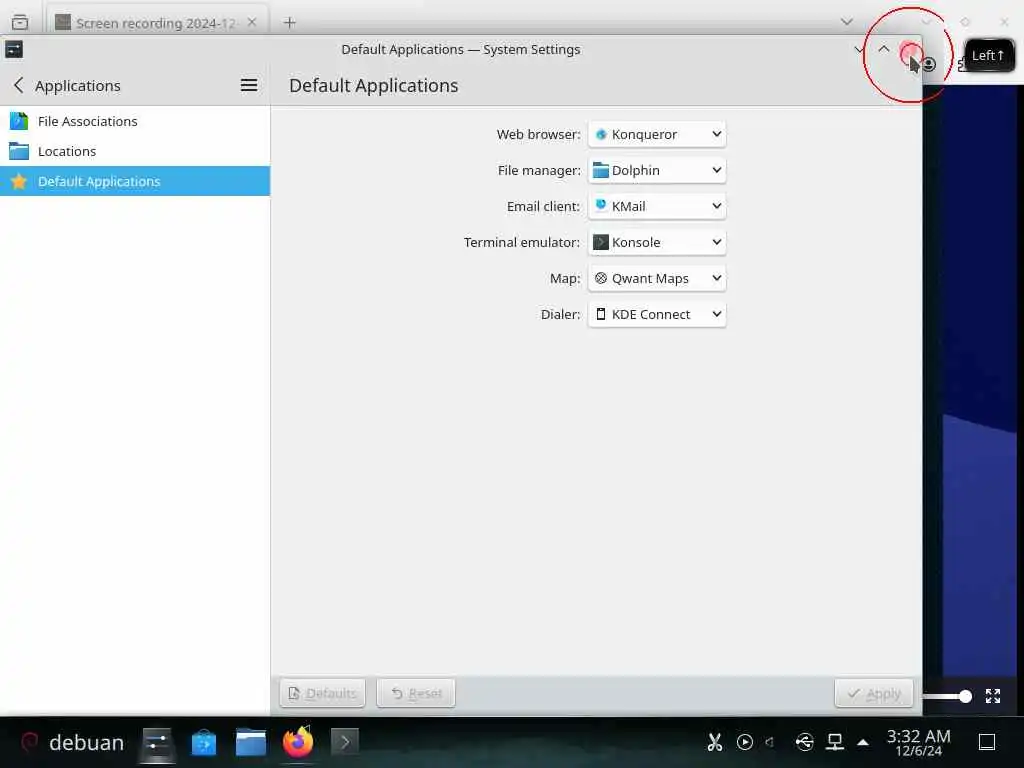The image size is (1024, 768).
Task: Click the Reset button
Action: (416, 694)
